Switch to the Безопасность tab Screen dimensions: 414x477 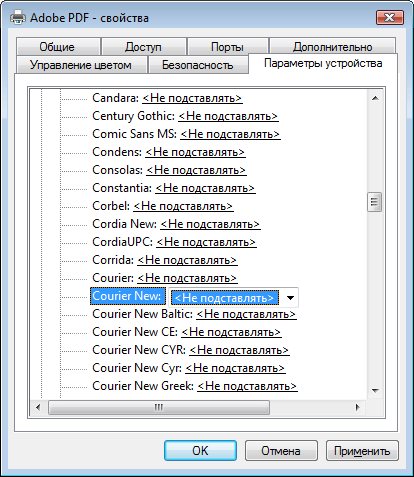pos(198,65)
